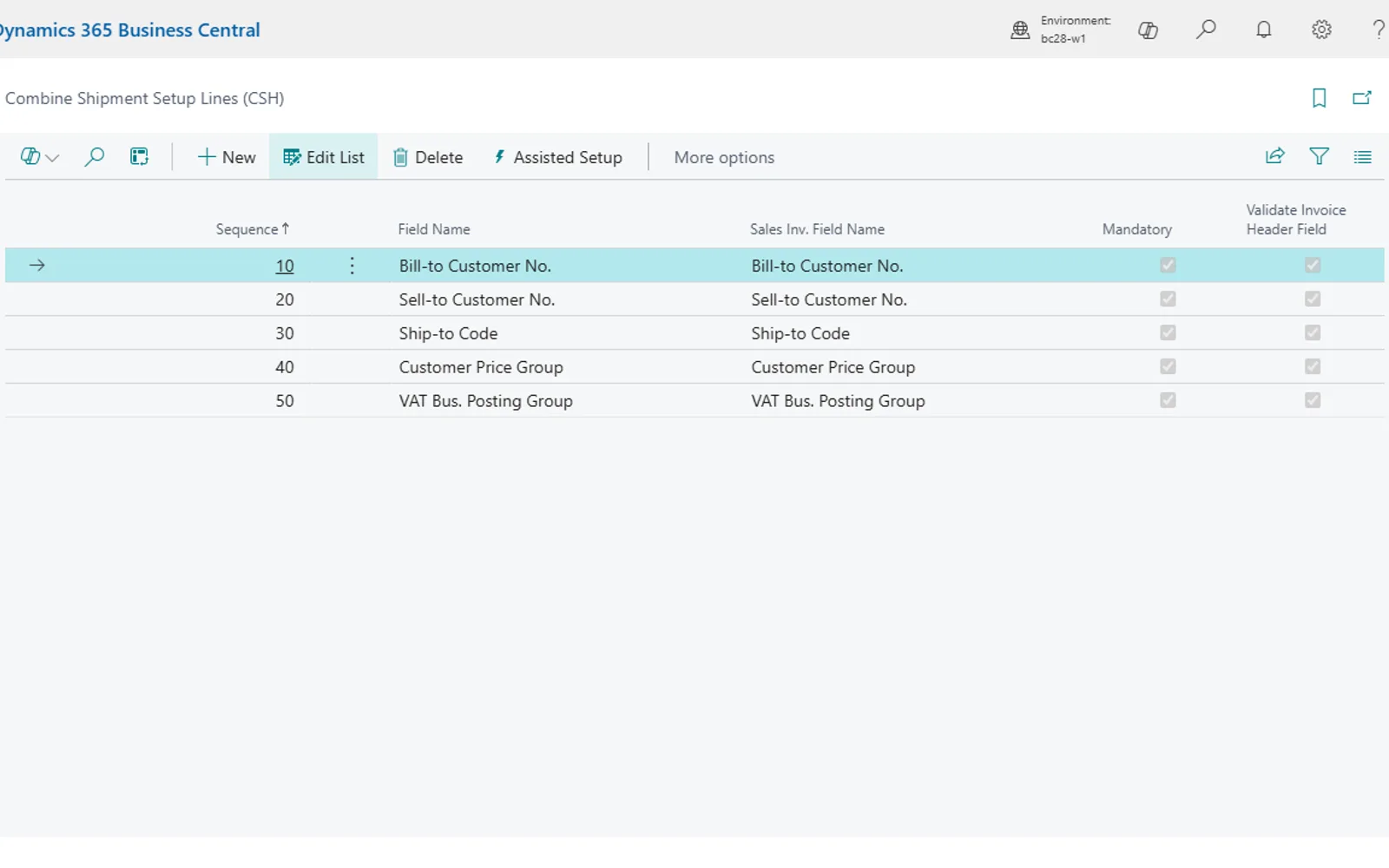The height and width of the screenshot is (868, 1389).
Task: Open the Copilot icon in header
Action: [1148, 30]
